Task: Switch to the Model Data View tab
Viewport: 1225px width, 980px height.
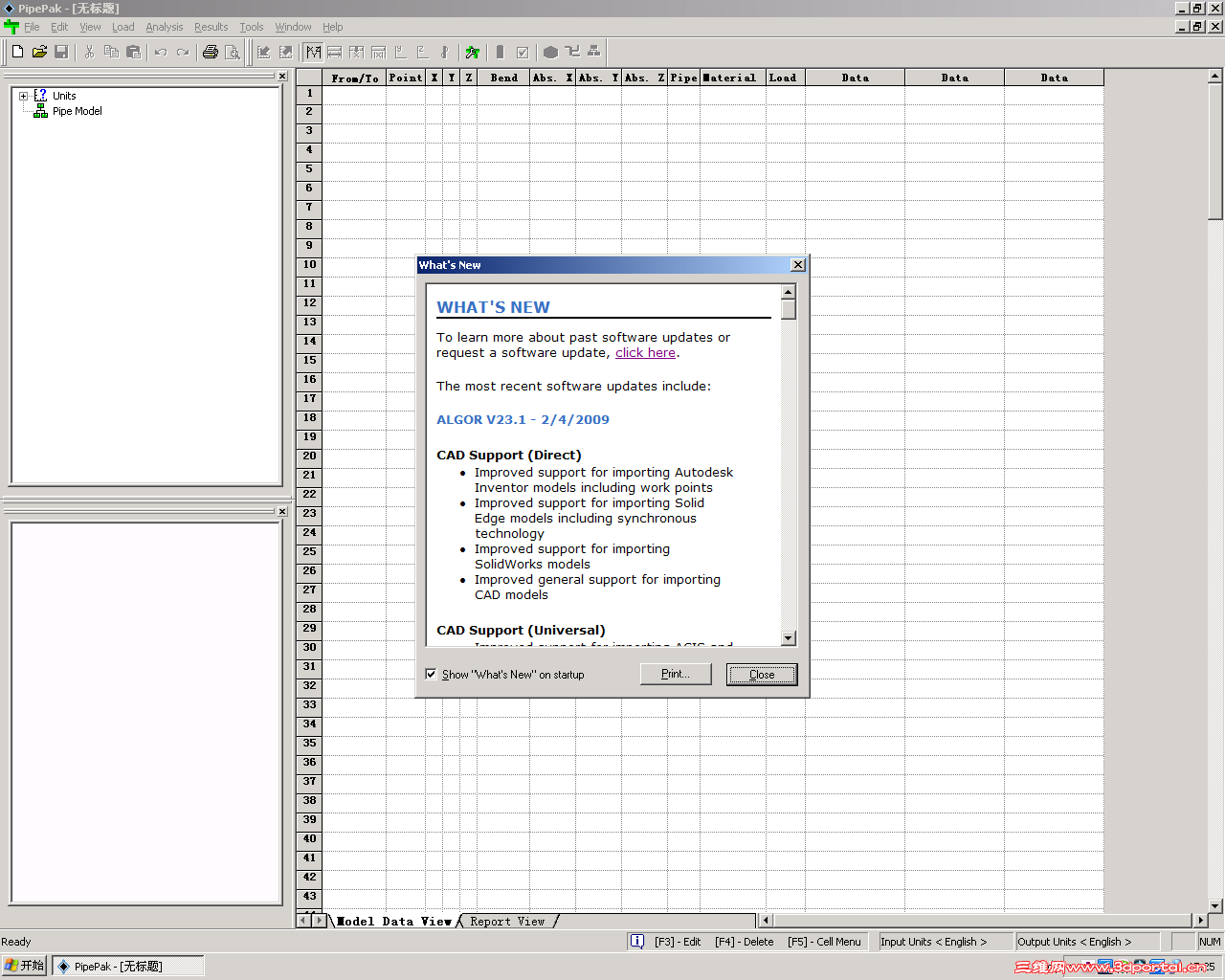Action: pyautogui.click(x=393, y=922)
